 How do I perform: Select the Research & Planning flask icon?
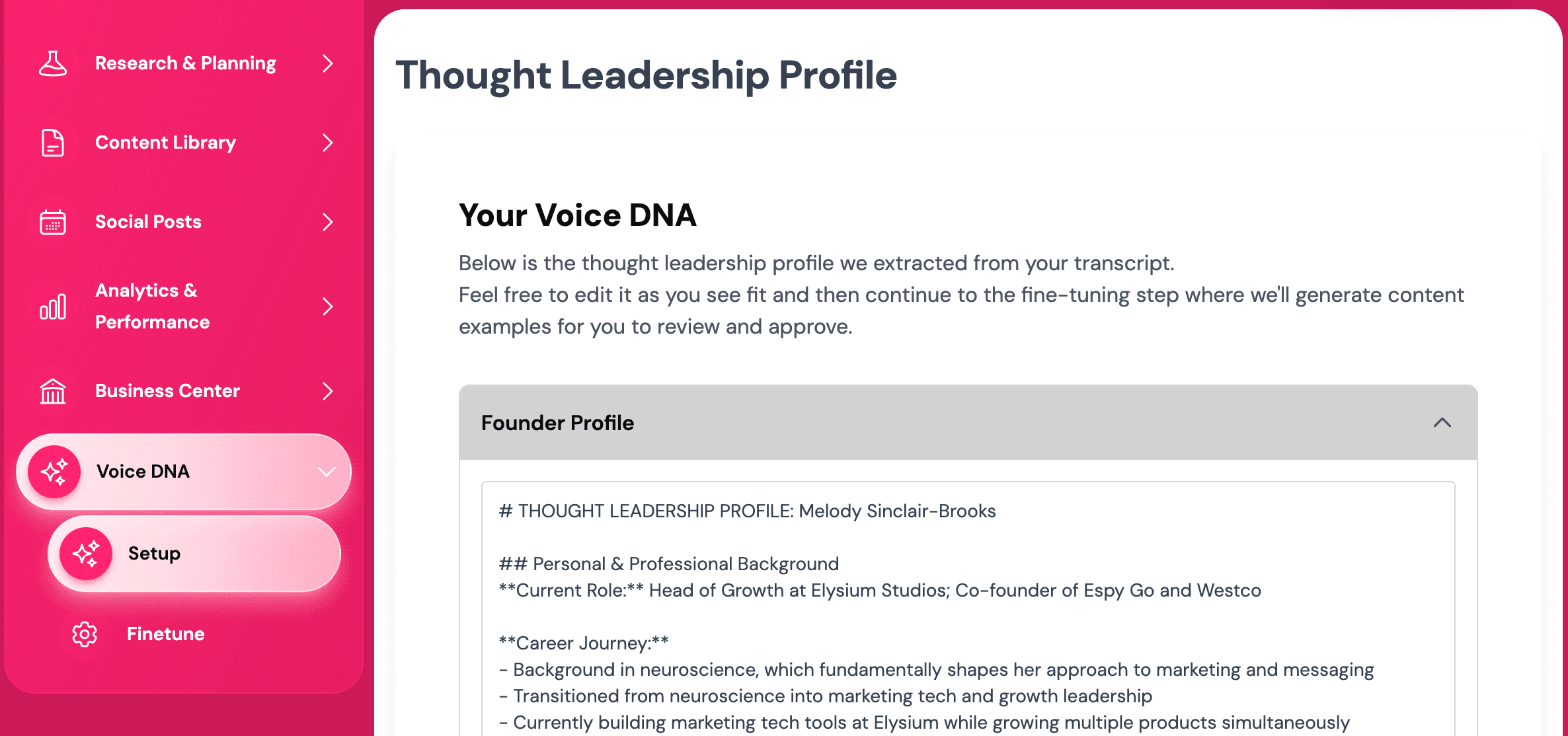pos(53,63)
